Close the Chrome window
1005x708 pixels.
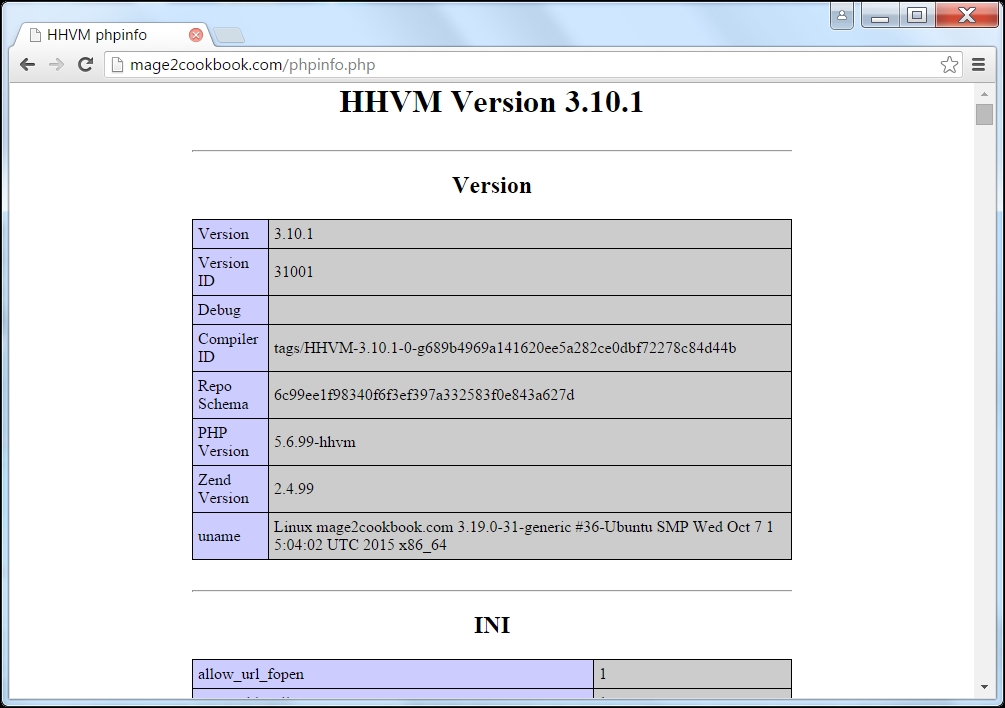tap(967, 15)
